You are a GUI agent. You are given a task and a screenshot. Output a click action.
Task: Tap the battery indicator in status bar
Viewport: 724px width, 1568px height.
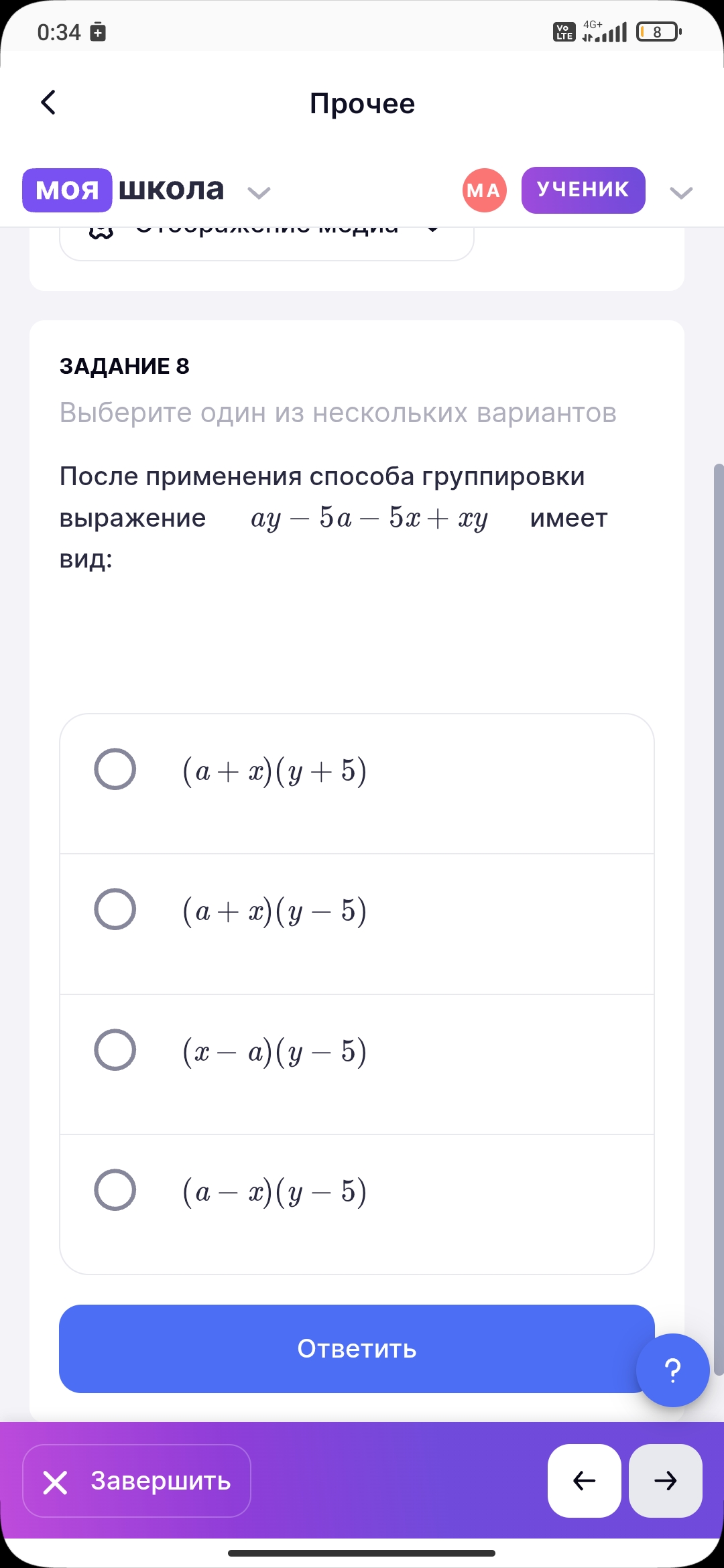658,31
